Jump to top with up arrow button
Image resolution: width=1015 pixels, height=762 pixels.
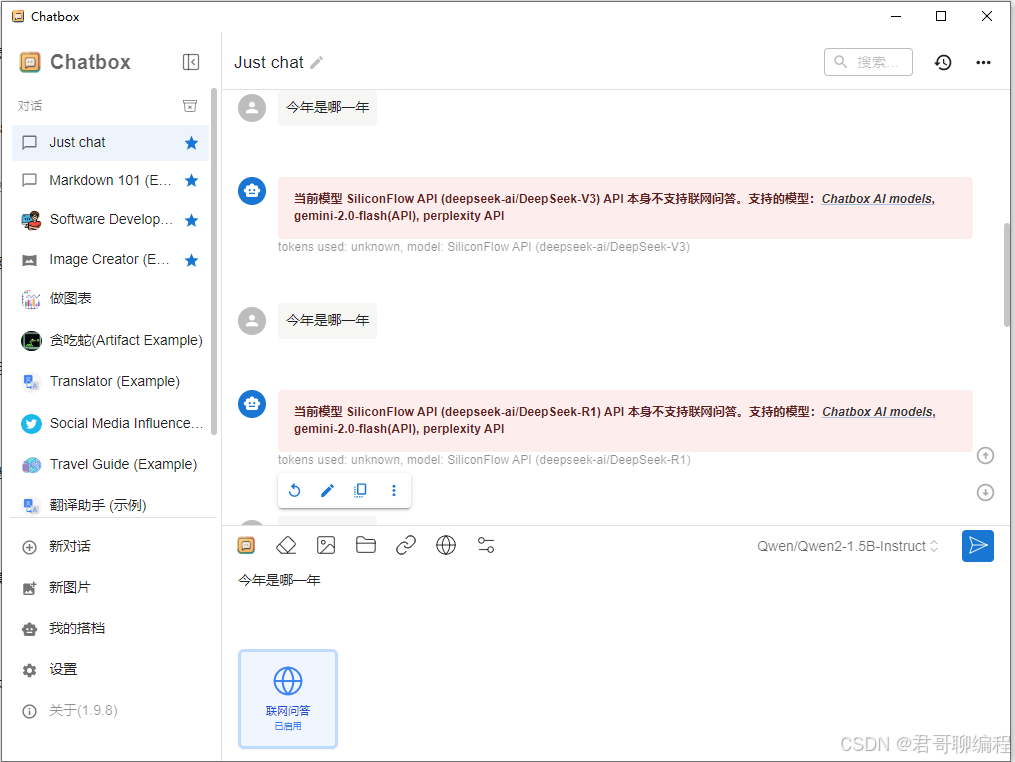[x=985, y=456]
